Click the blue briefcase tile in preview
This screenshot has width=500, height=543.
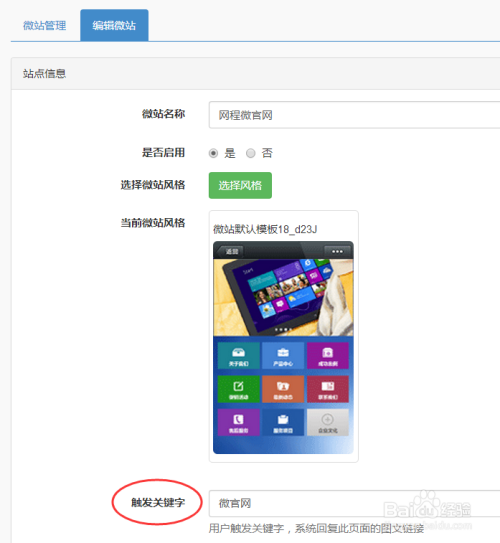click(283, 356)
